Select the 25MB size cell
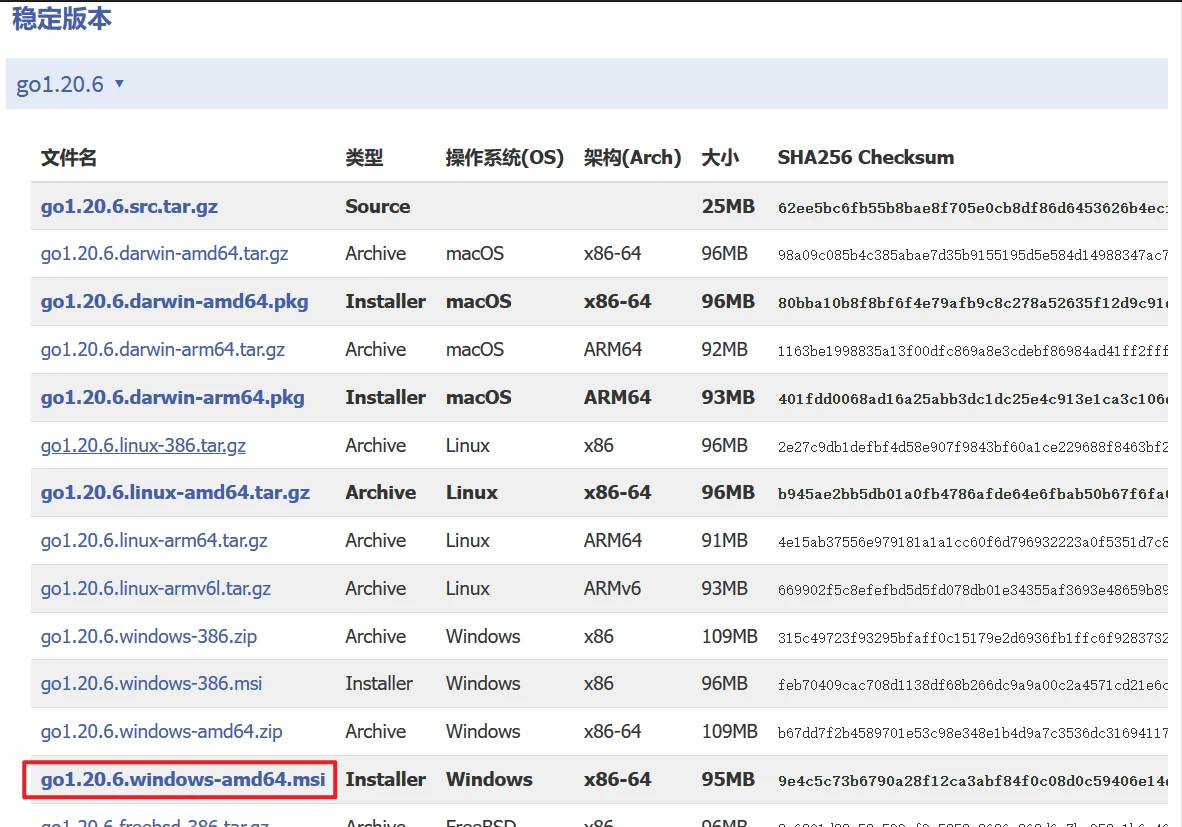Image resolution: width=1182 pixels, height=827 pixels. click(x=728, y=207)
